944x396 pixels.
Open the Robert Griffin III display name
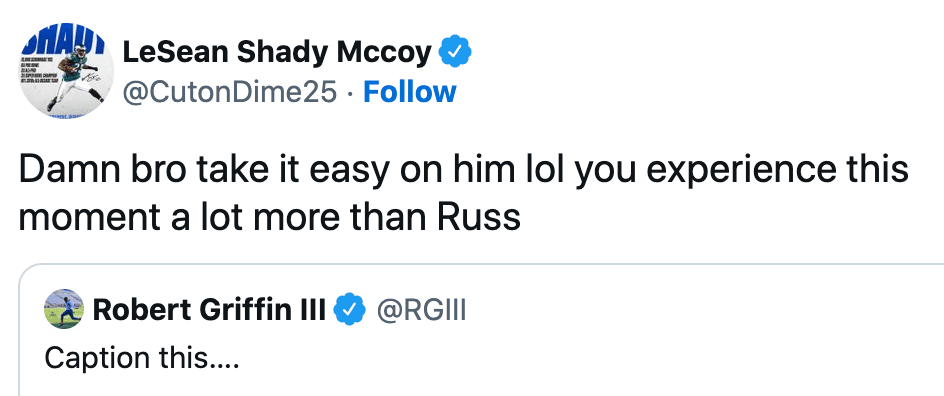[209, 310]
